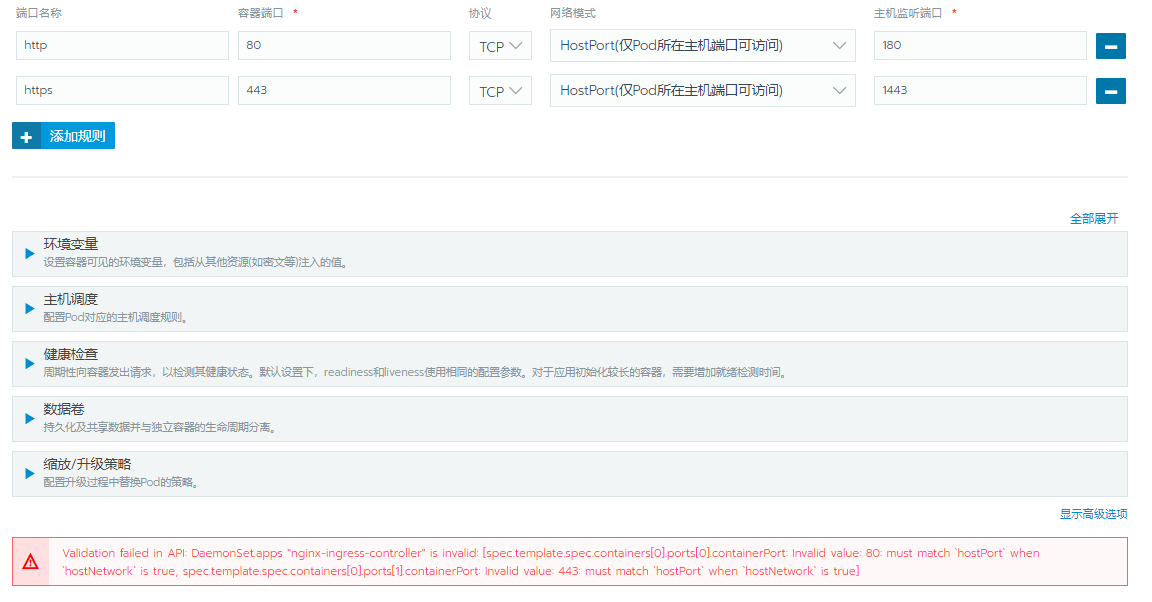Screen dimensions: 1152x602
Task: Click the 主机调度 description text
Action: click(x=117, y=318)
